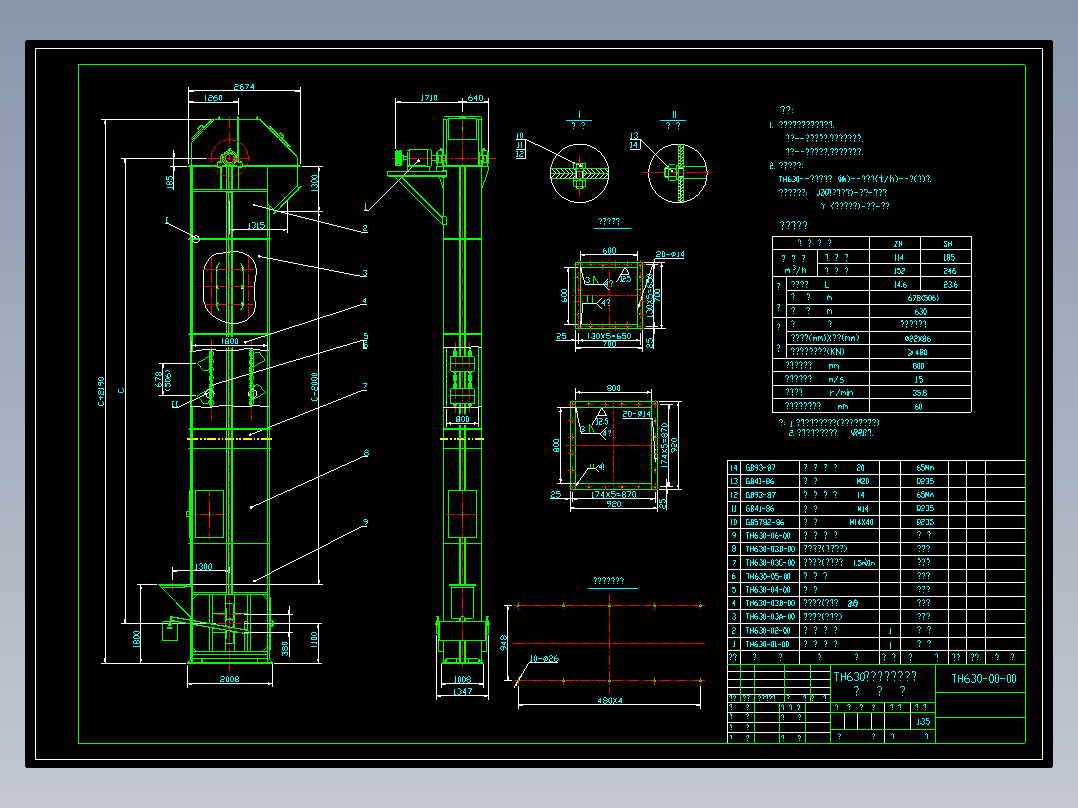
Task: Select the m³/h unit label in parameter table
Action: pyautogui.click(x=795, y=270)
